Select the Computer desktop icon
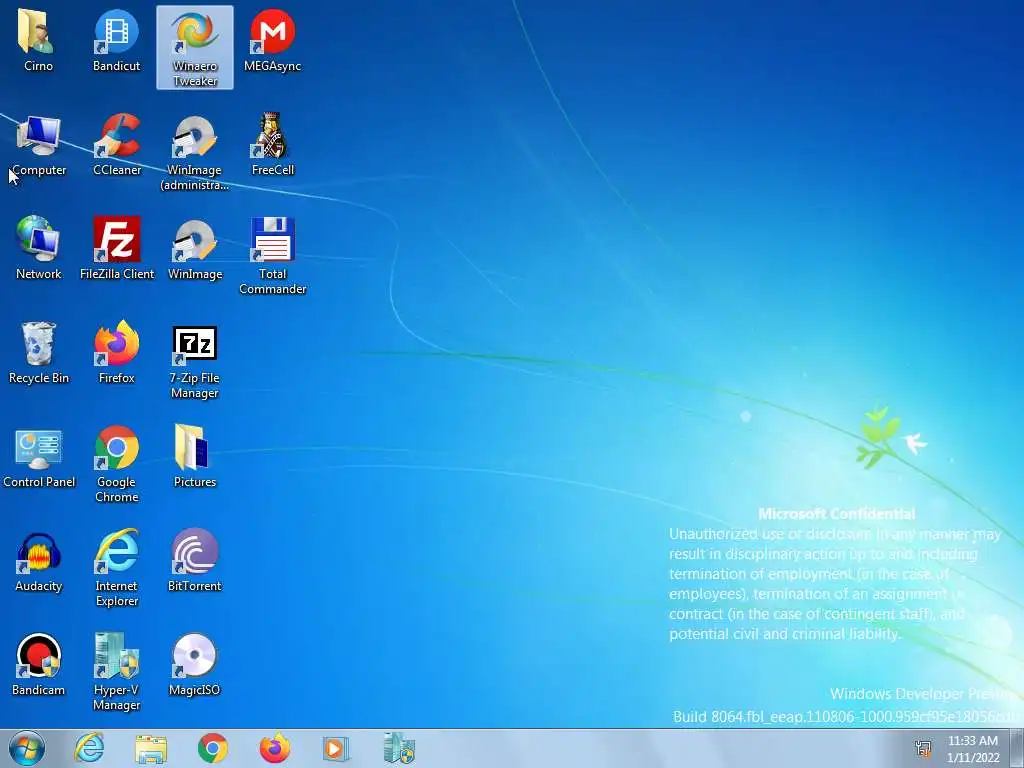Viewport: 1024px width, 768px height. tap(39, 145)
